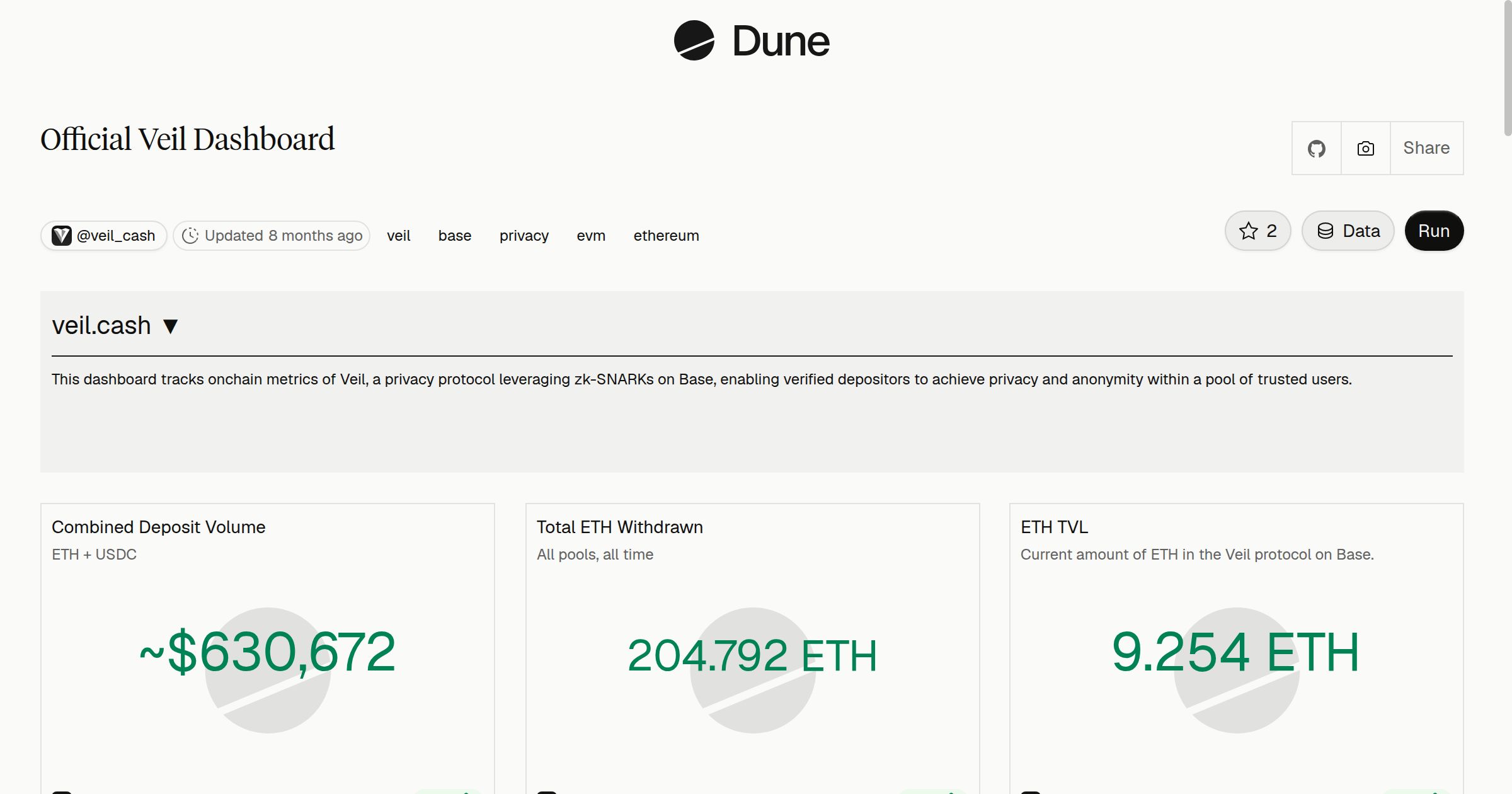Click the ~$630,672 value
The image size is (1512, 794).
pos(268,652)
